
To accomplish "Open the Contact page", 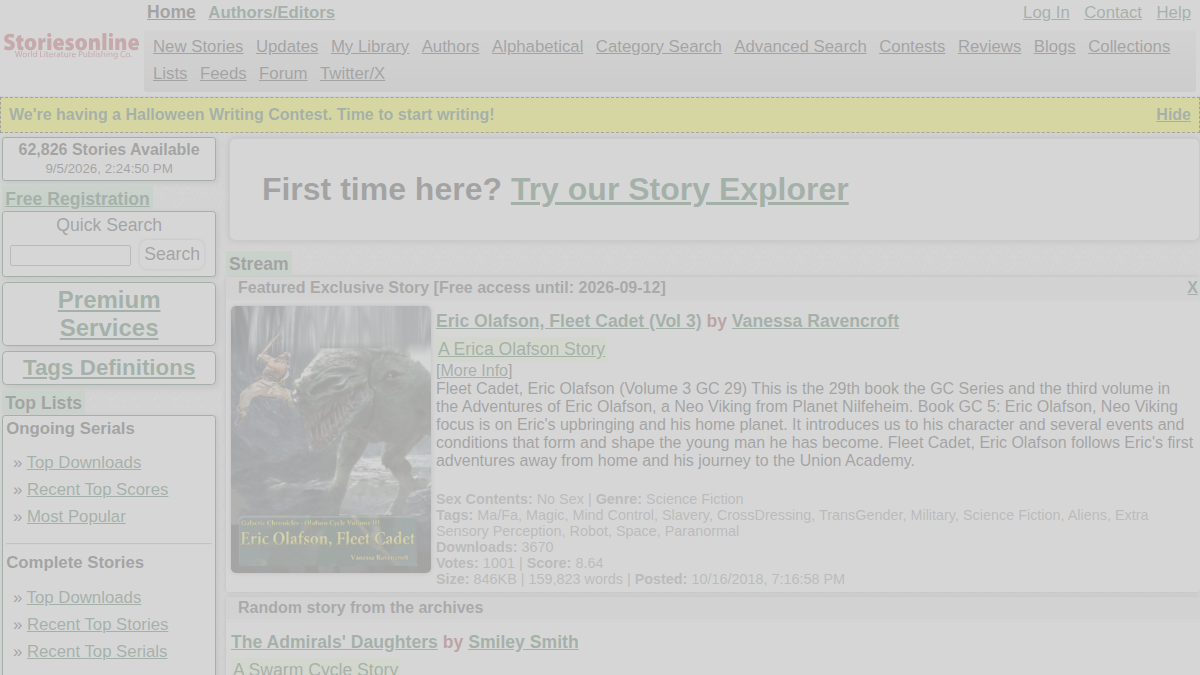I will click(1112, 12).
